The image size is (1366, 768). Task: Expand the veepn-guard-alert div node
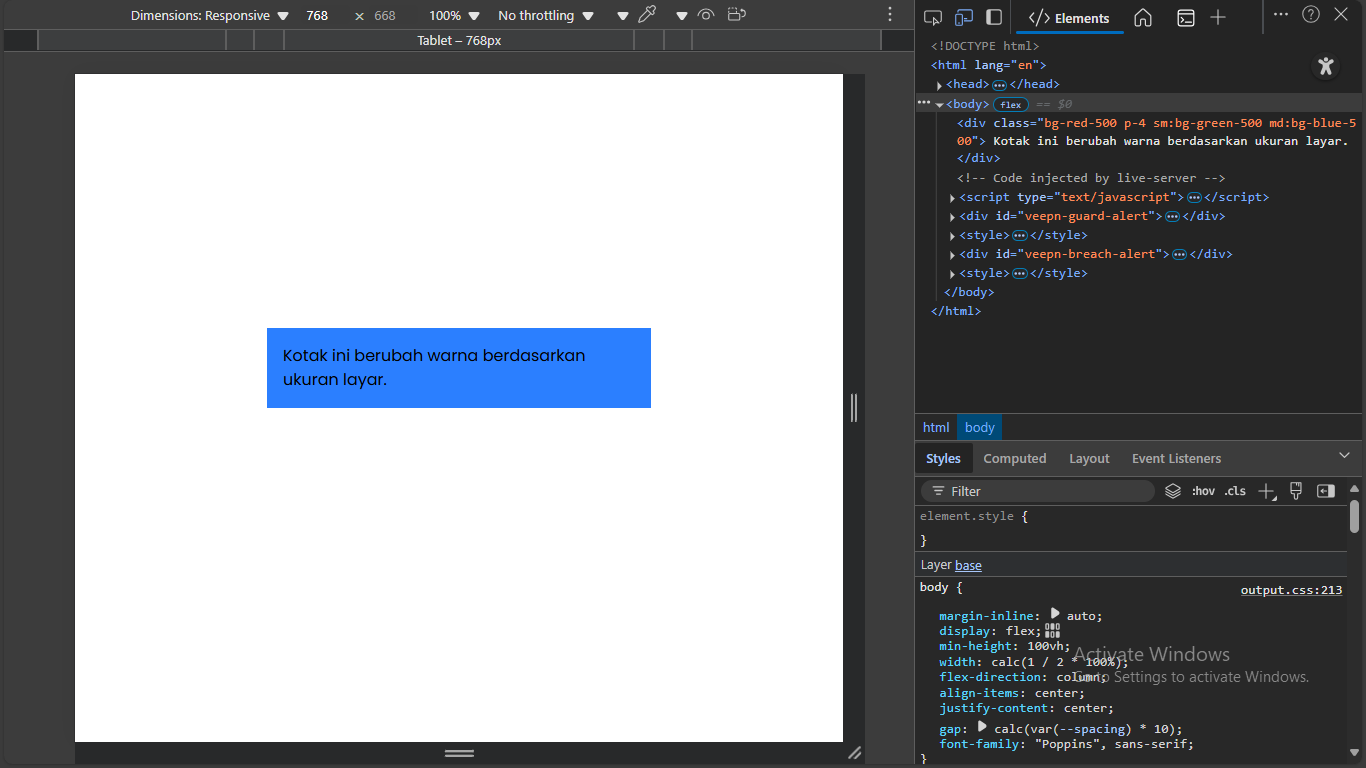point(952,217)
